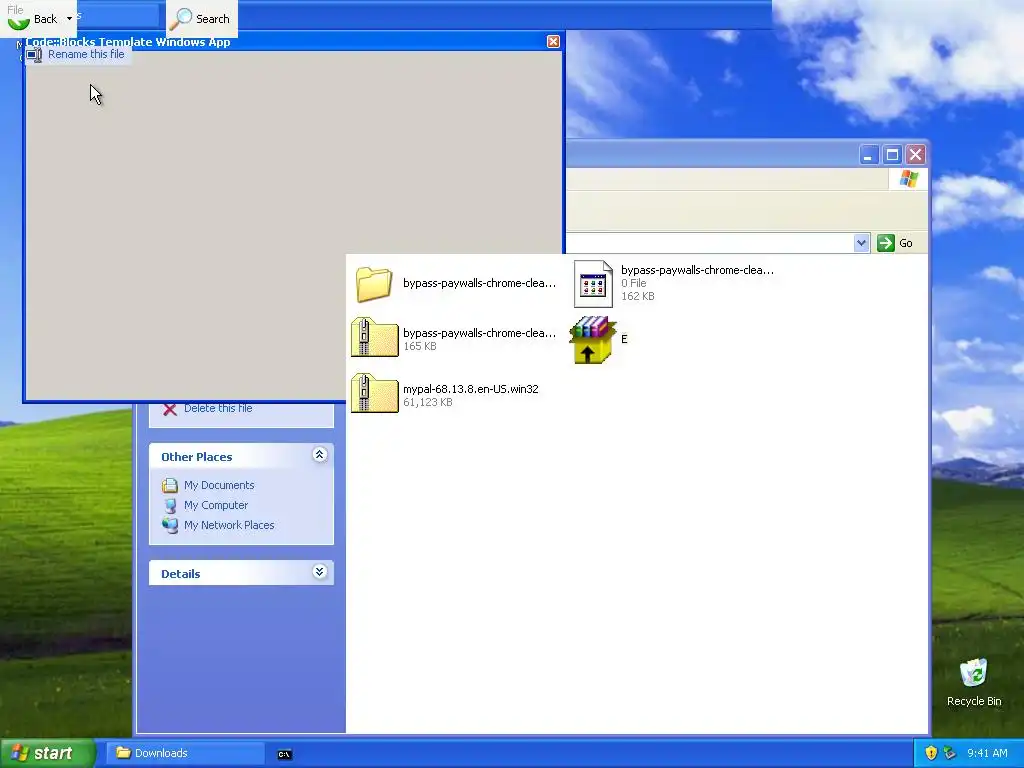Click the green Go arrow icon
The height and width of the screenshot is (768, 1024).
(x=886, y=243)
